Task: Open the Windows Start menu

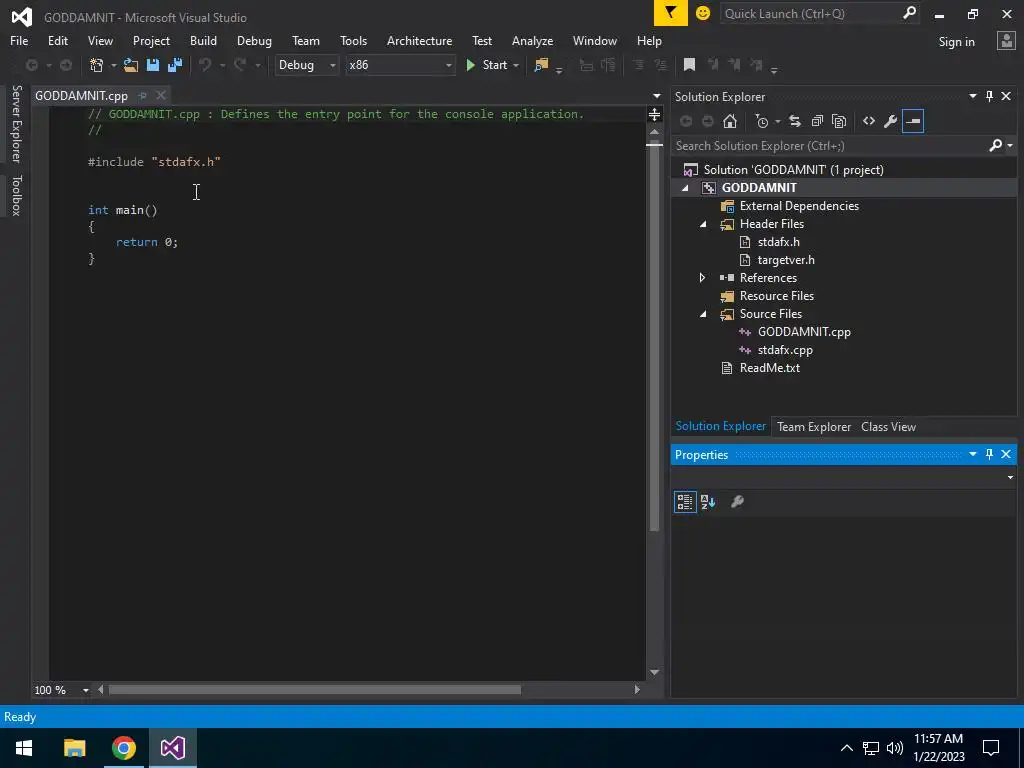Action: point(24,748)
